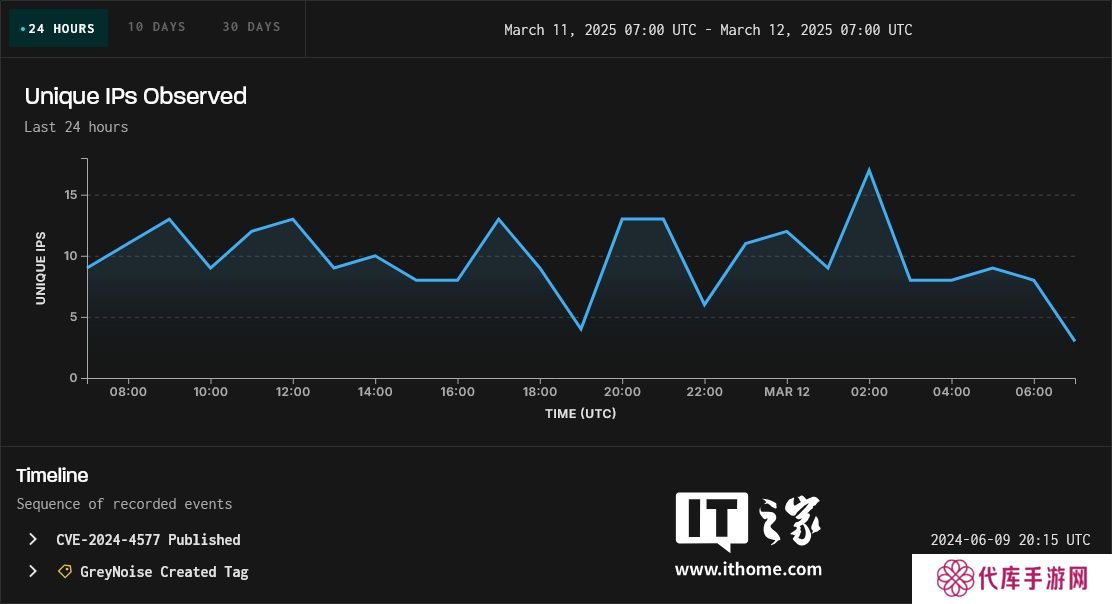Image resolution: width=1112 pixels, height=604 pixels.
Task: Click the 2024-06-09 20:15 UTC timestamp
Action: pos(1010,539)
